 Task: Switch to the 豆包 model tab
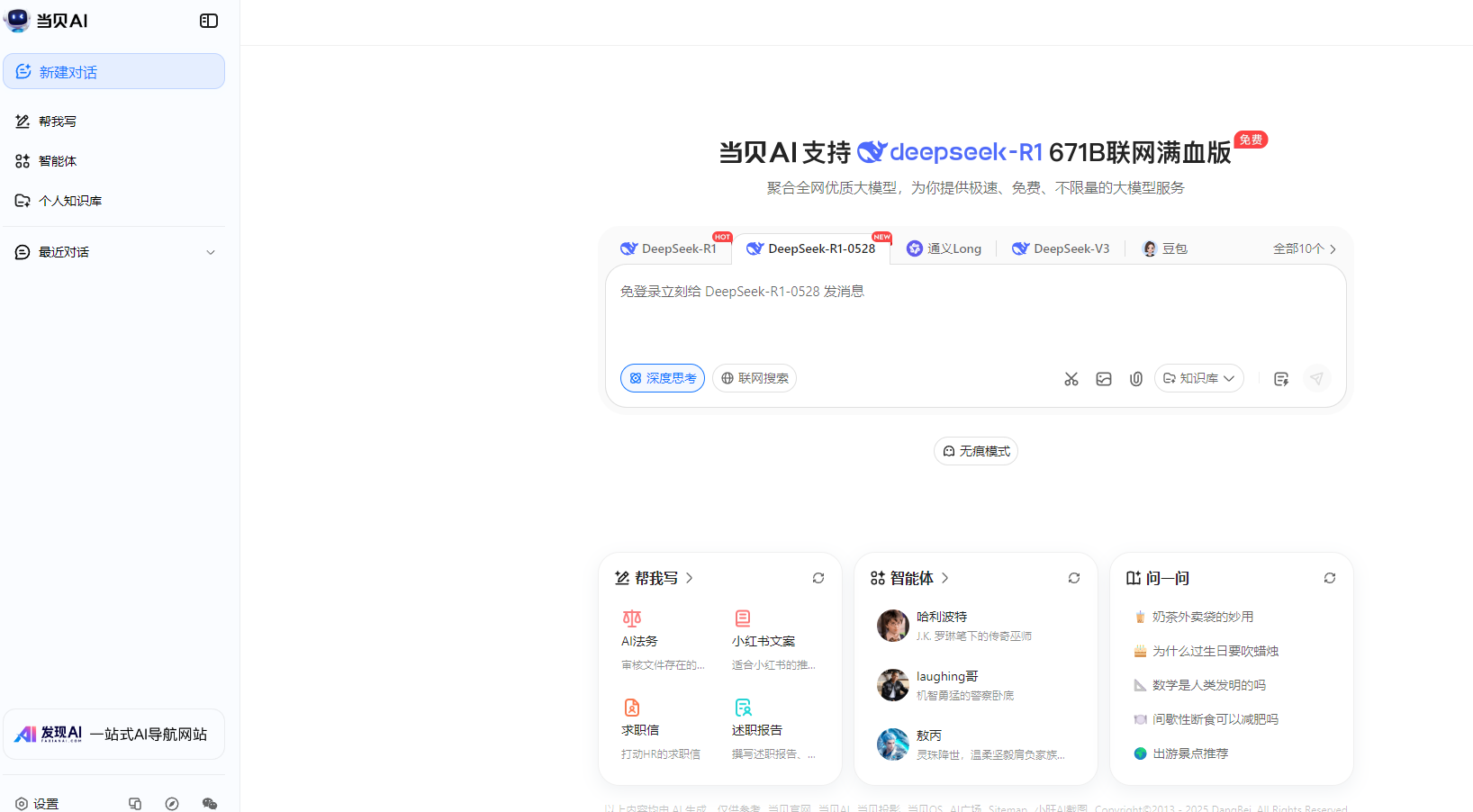pos(1165,248)
